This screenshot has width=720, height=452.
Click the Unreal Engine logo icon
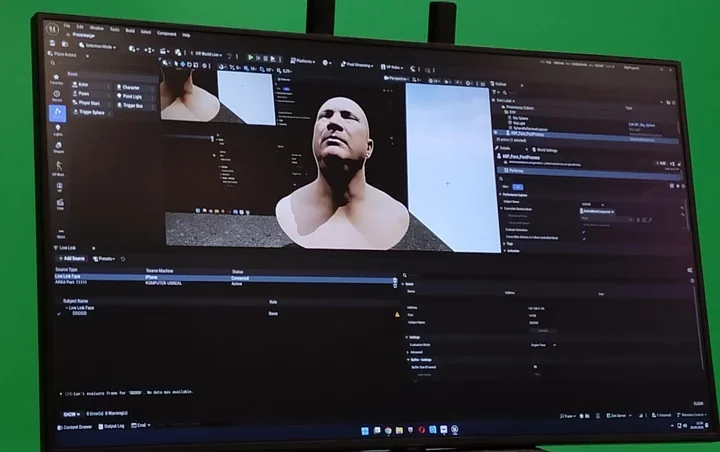(x=53, y=29)
